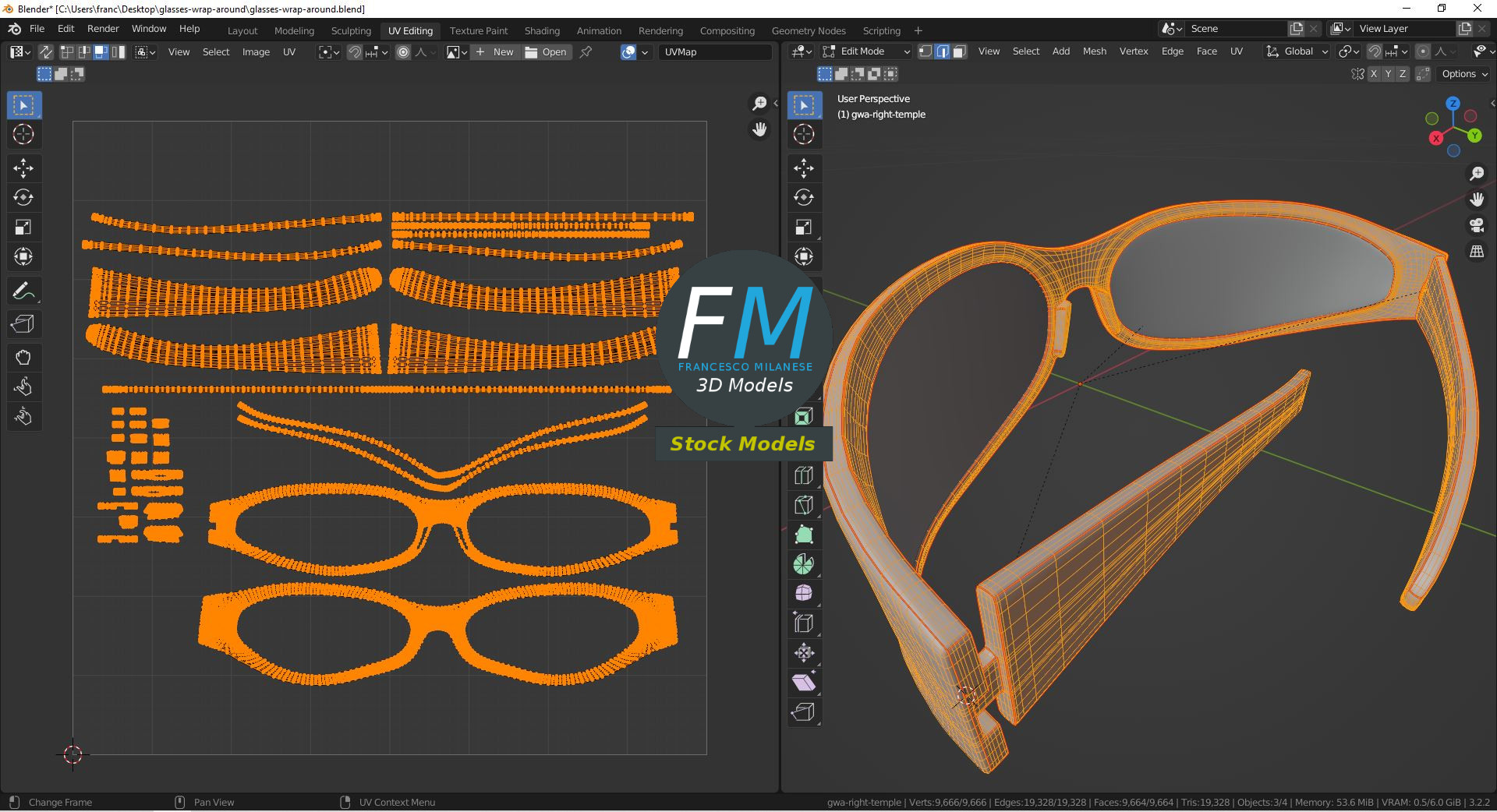The width and height of the screenshot is (1497, 812).
Task: Switch to the Shading workspace tab
Action: point(541,30)
